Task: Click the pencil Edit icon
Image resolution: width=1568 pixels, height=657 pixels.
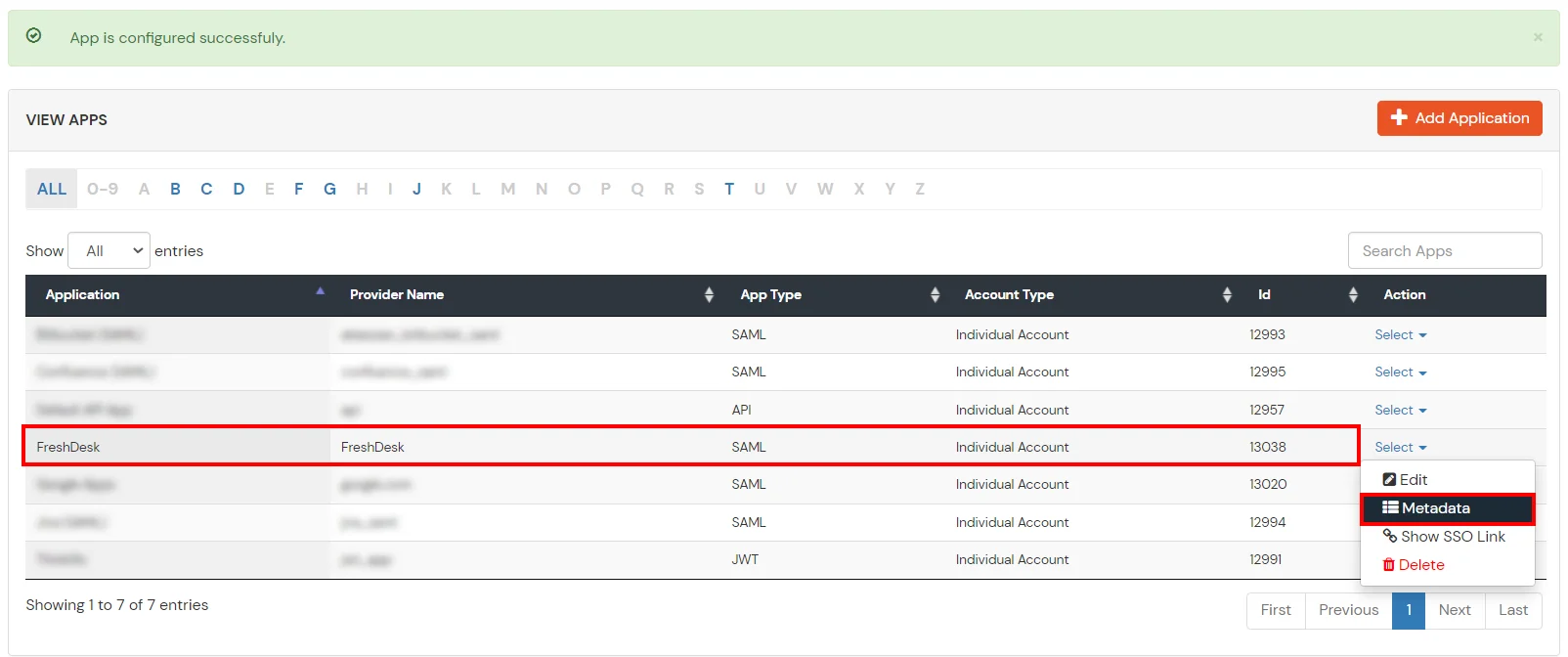Action: [x=1389, y=480]
